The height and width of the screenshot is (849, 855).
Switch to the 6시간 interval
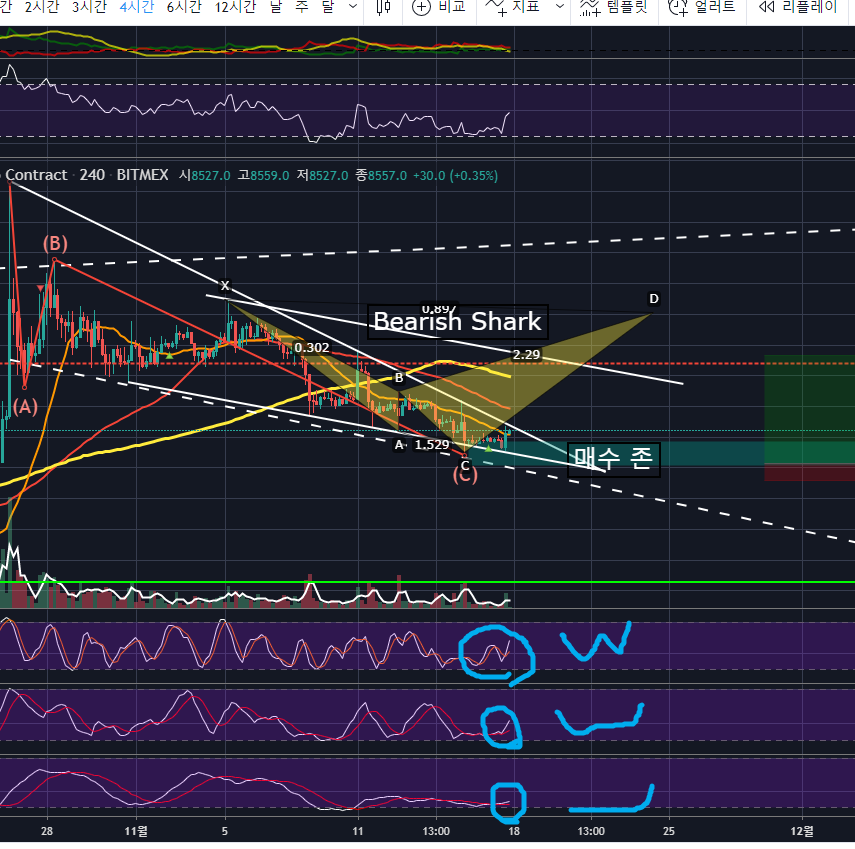coord(184,7)
